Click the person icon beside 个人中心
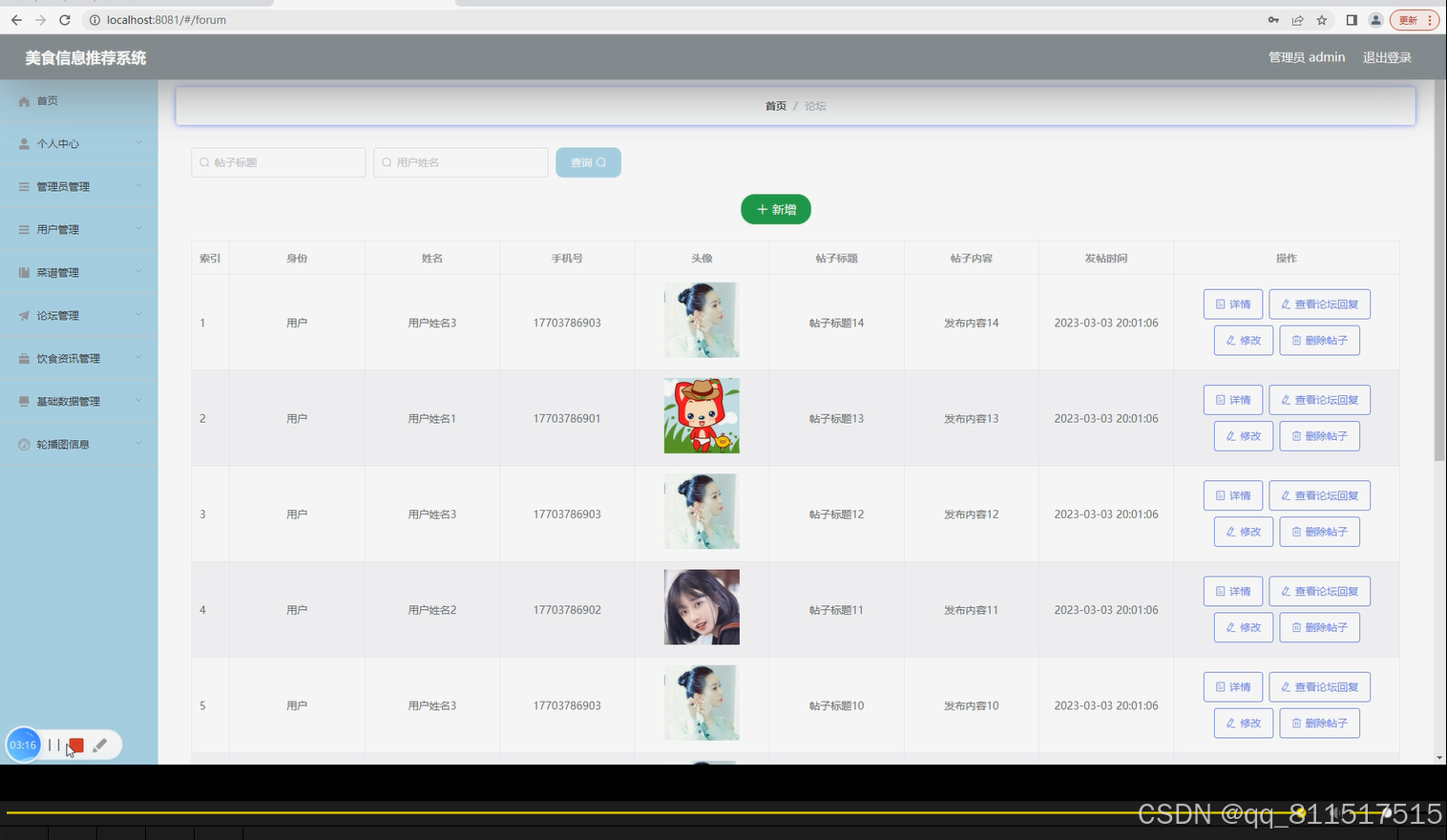 (24, 144)
